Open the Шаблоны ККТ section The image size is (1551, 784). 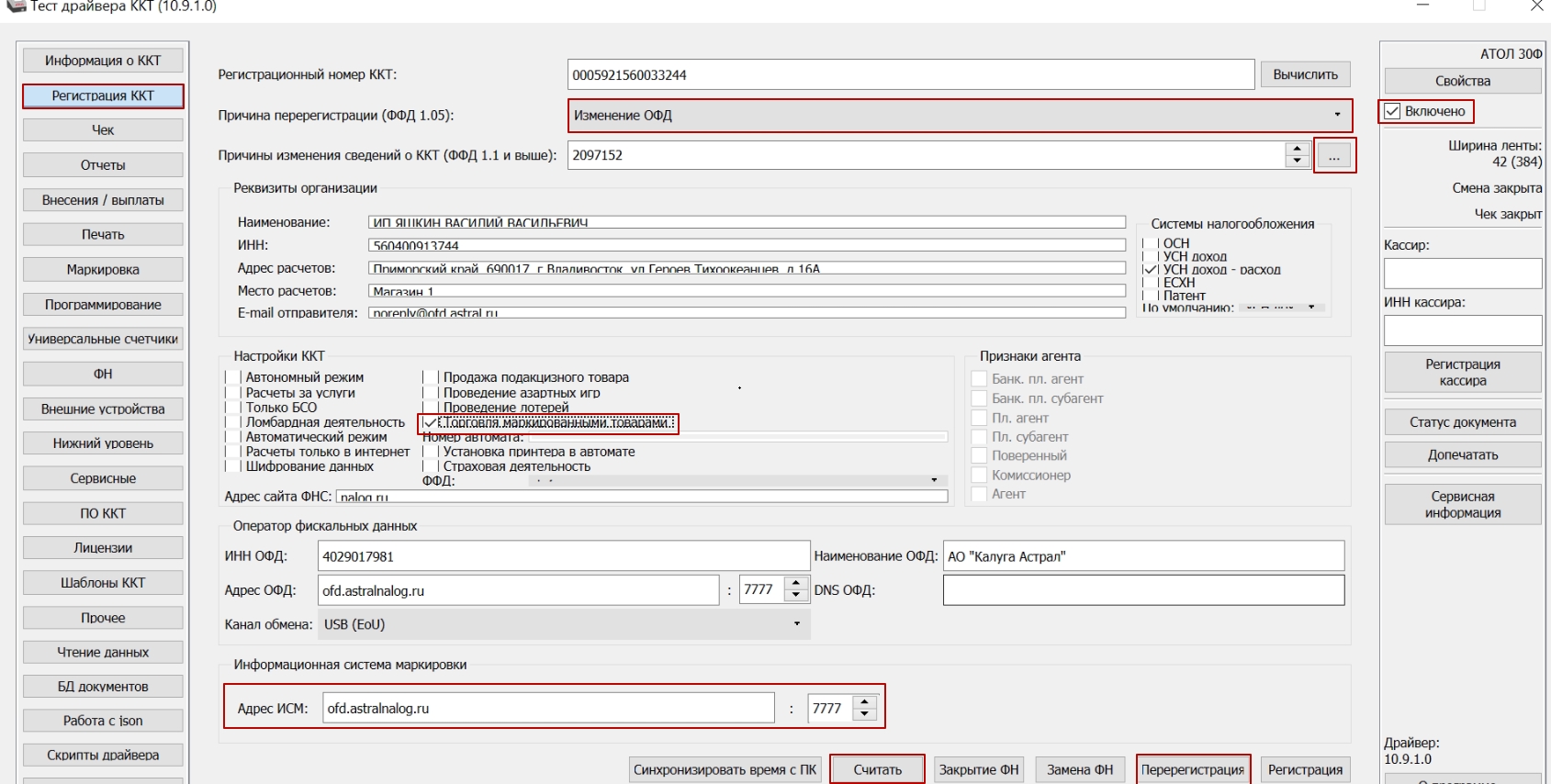[103, 583]
